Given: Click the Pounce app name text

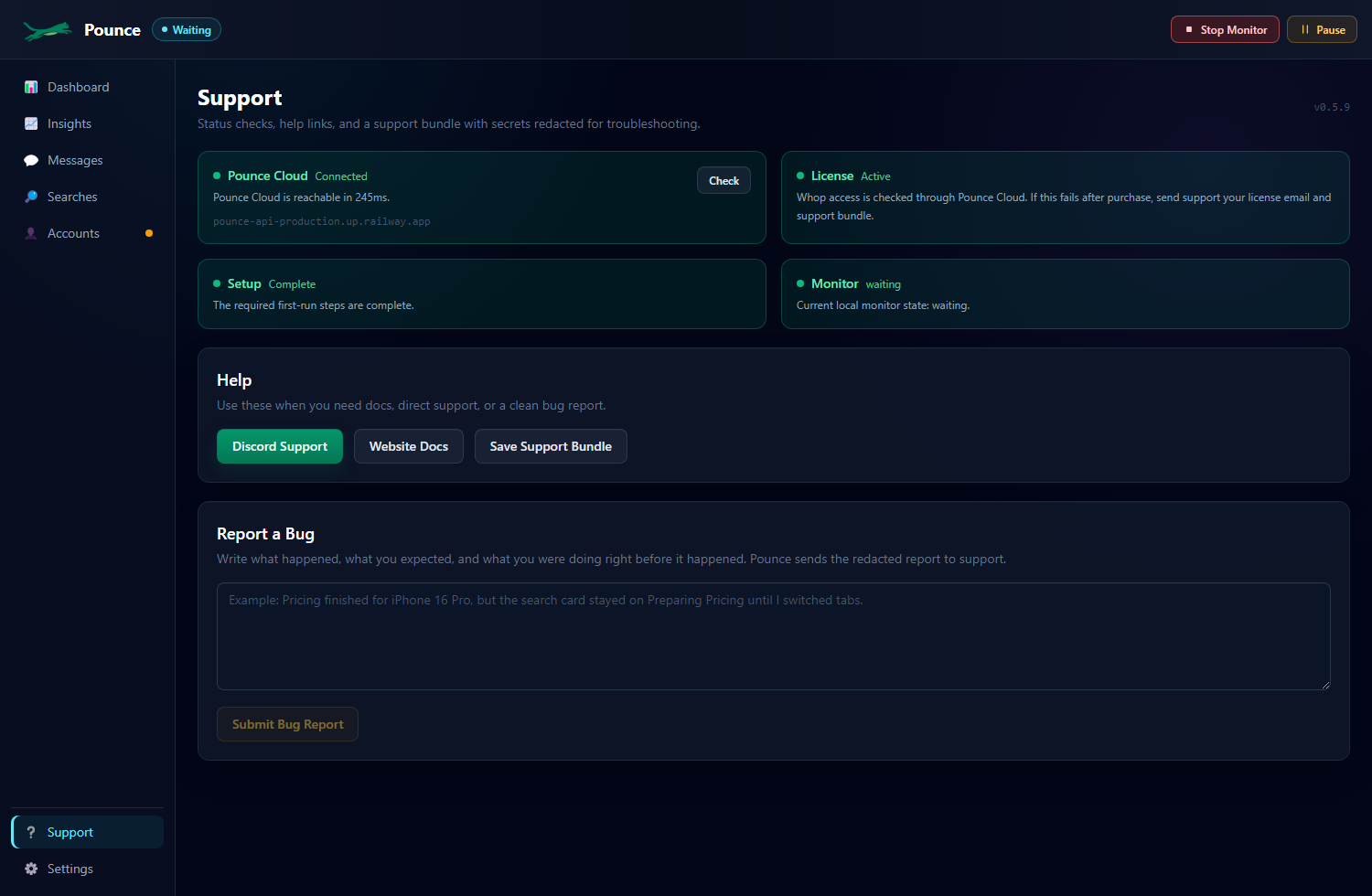Looking at the screenshot, I should pyautogui.click(x=113, y=30).
